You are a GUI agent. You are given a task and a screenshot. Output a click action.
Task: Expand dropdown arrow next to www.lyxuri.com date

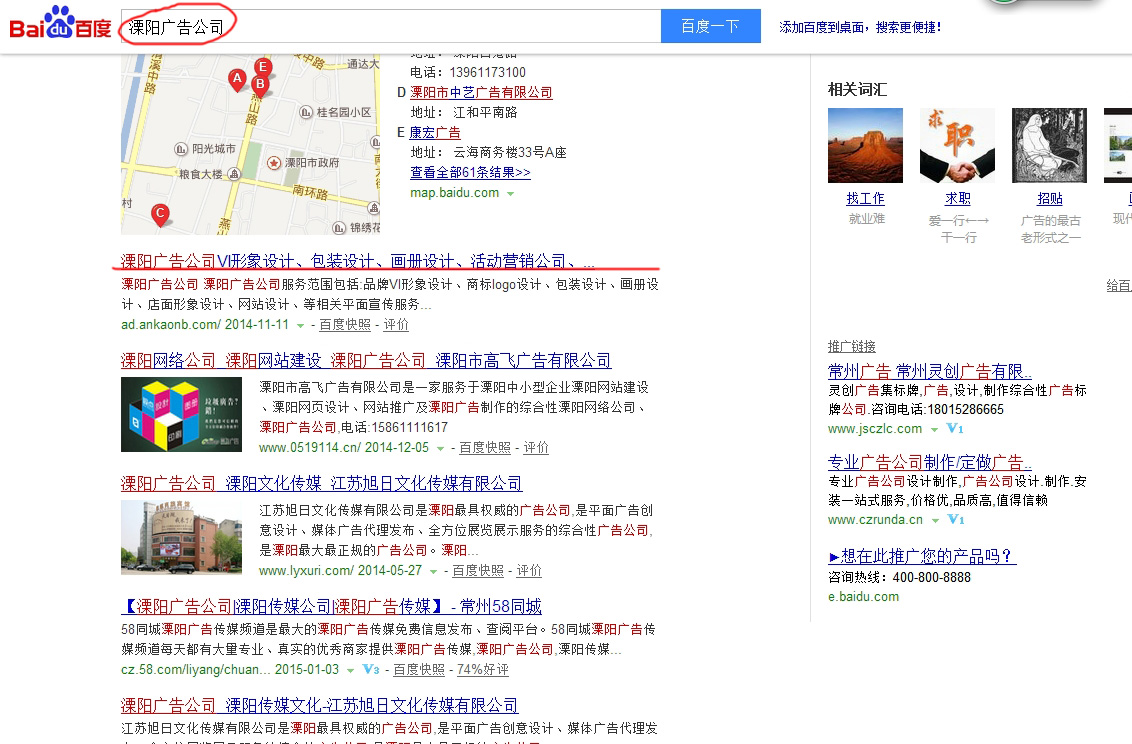click(x=434, y=571)
